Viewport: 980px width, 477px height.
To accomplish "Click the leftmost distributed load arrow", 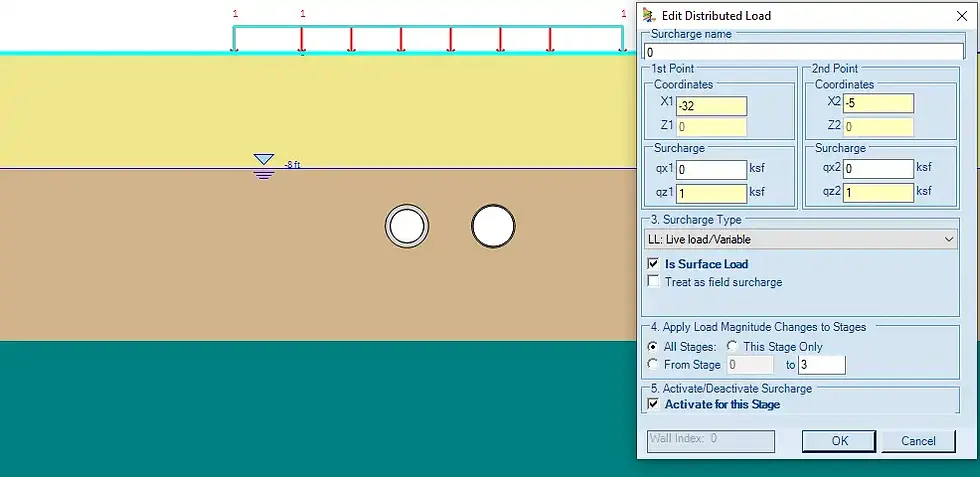I will tap(234, 39).
